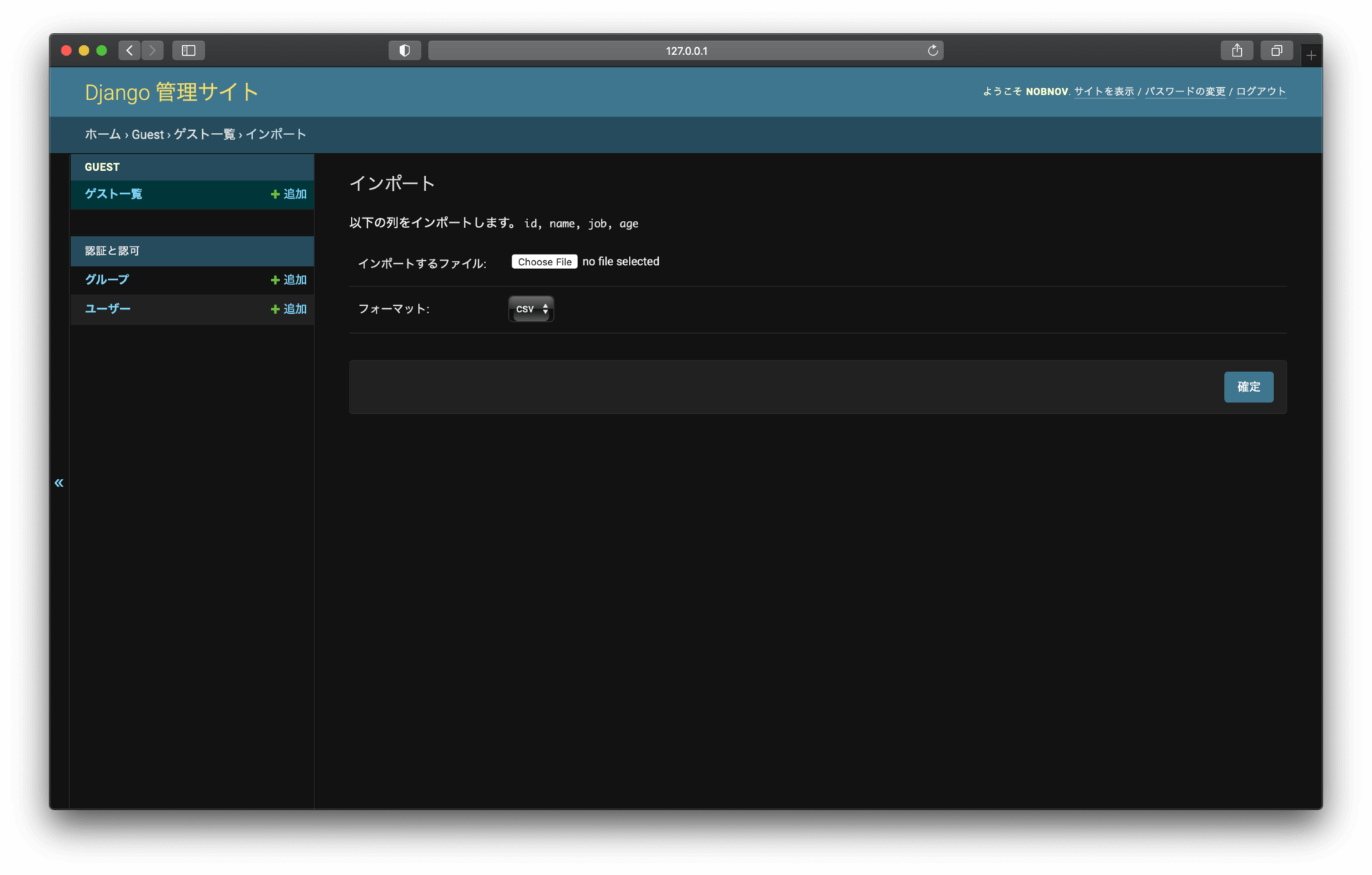Image resolution: width=1372 pixels, height=875 pixels.
Task: Toggle the グループ section highlight in sidebar
Action: [x=106, y=280]
